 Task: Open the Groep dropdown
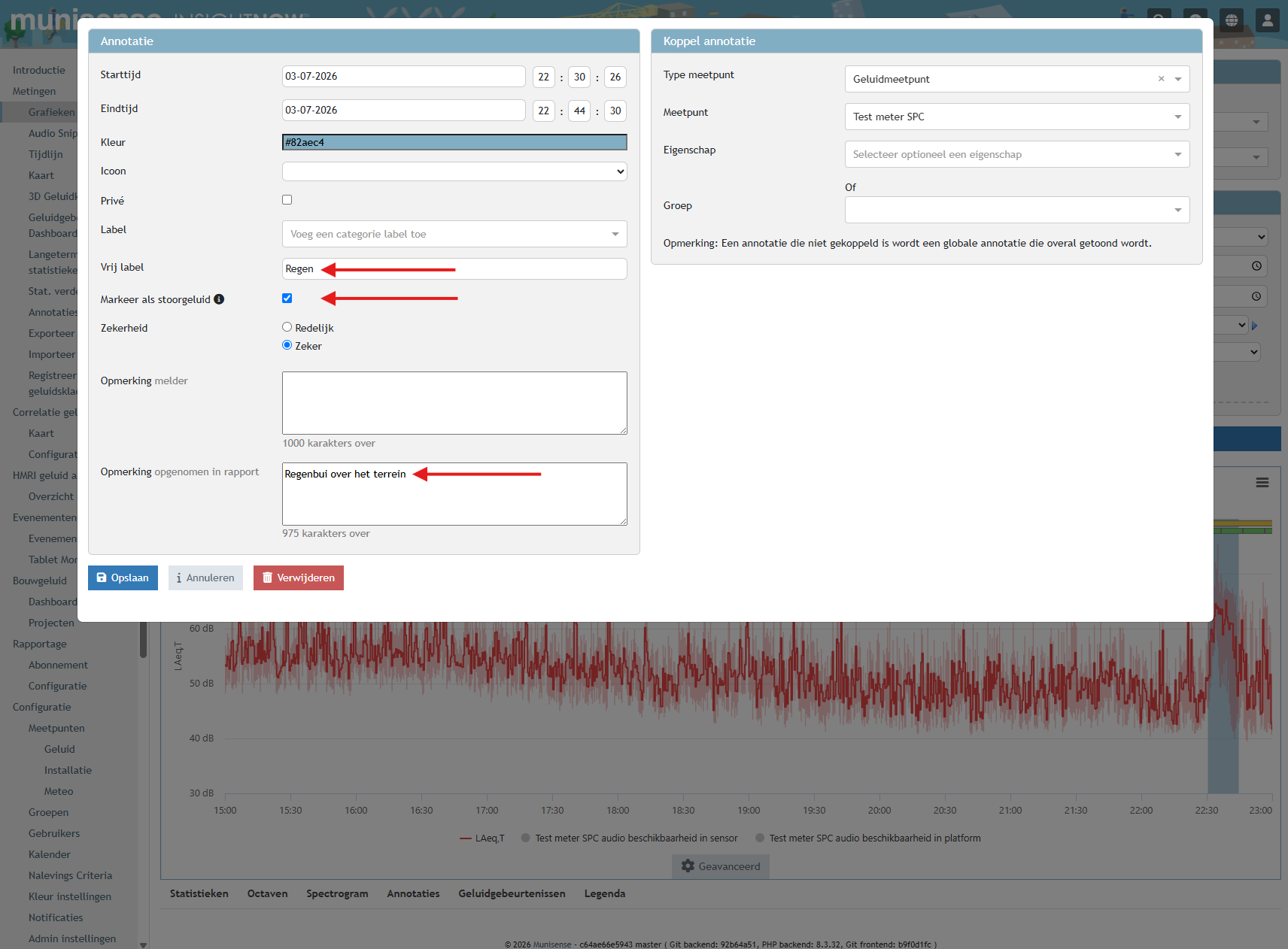[x=1017, y=210]
